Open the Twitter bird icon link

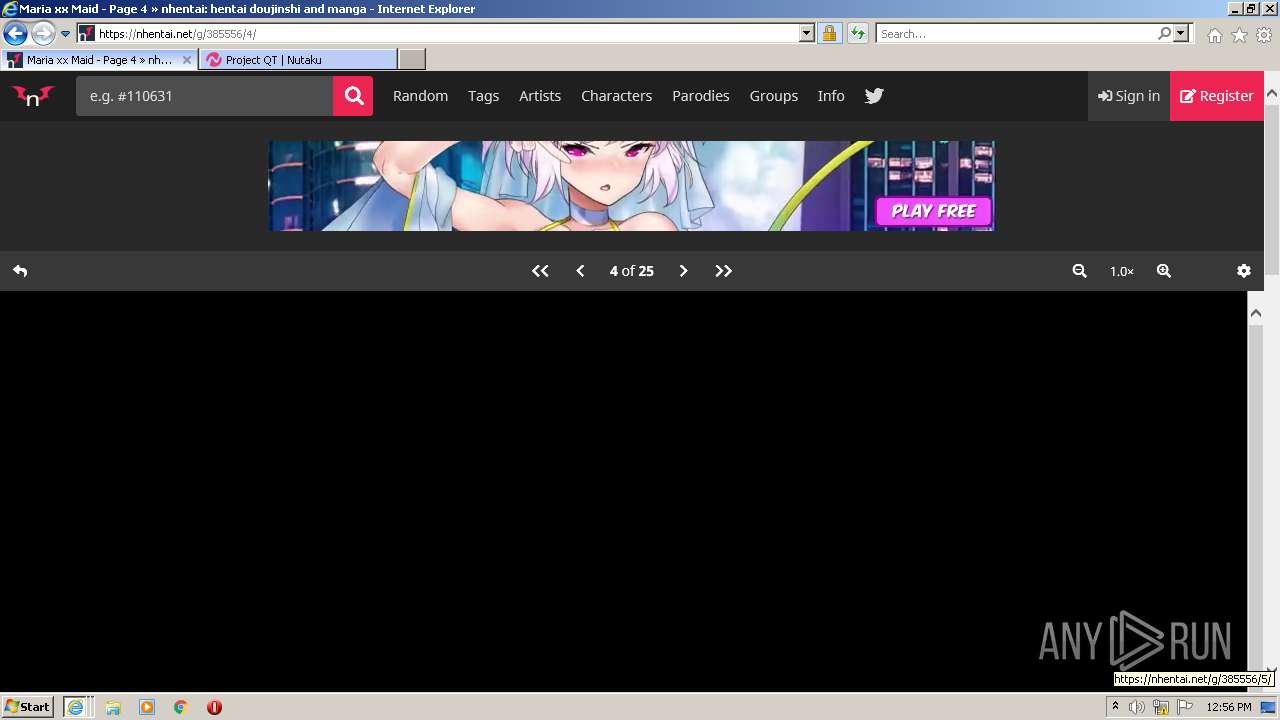pyautogui.click(x=874, y=96)
